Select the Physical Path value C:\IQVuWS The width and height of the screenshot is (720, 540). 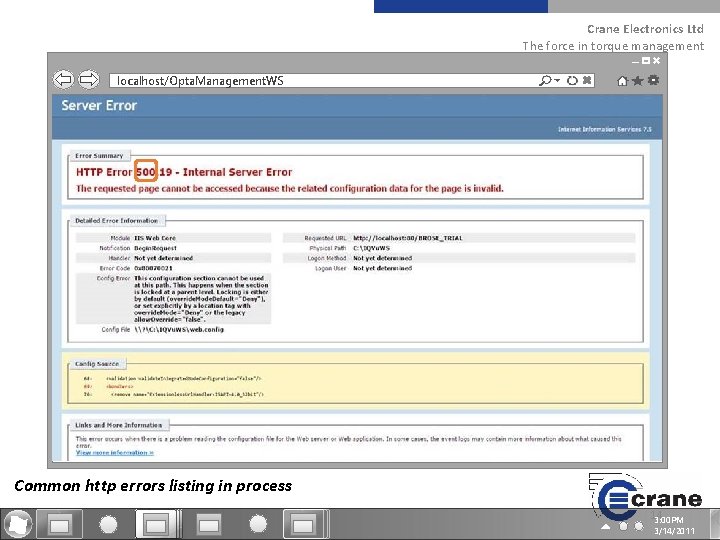coord(371,248)
